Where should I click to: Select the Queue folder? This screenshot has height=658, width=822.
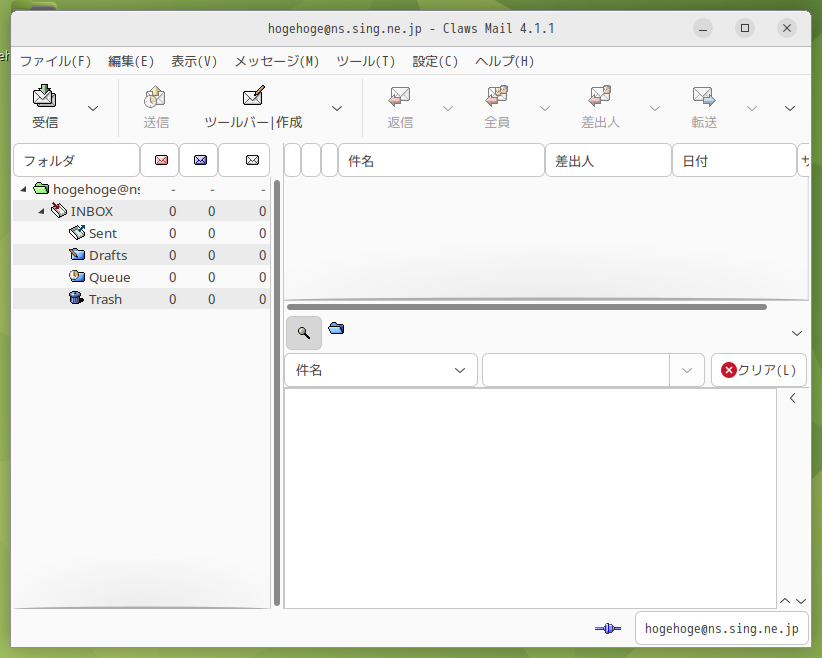click(110, 277)
